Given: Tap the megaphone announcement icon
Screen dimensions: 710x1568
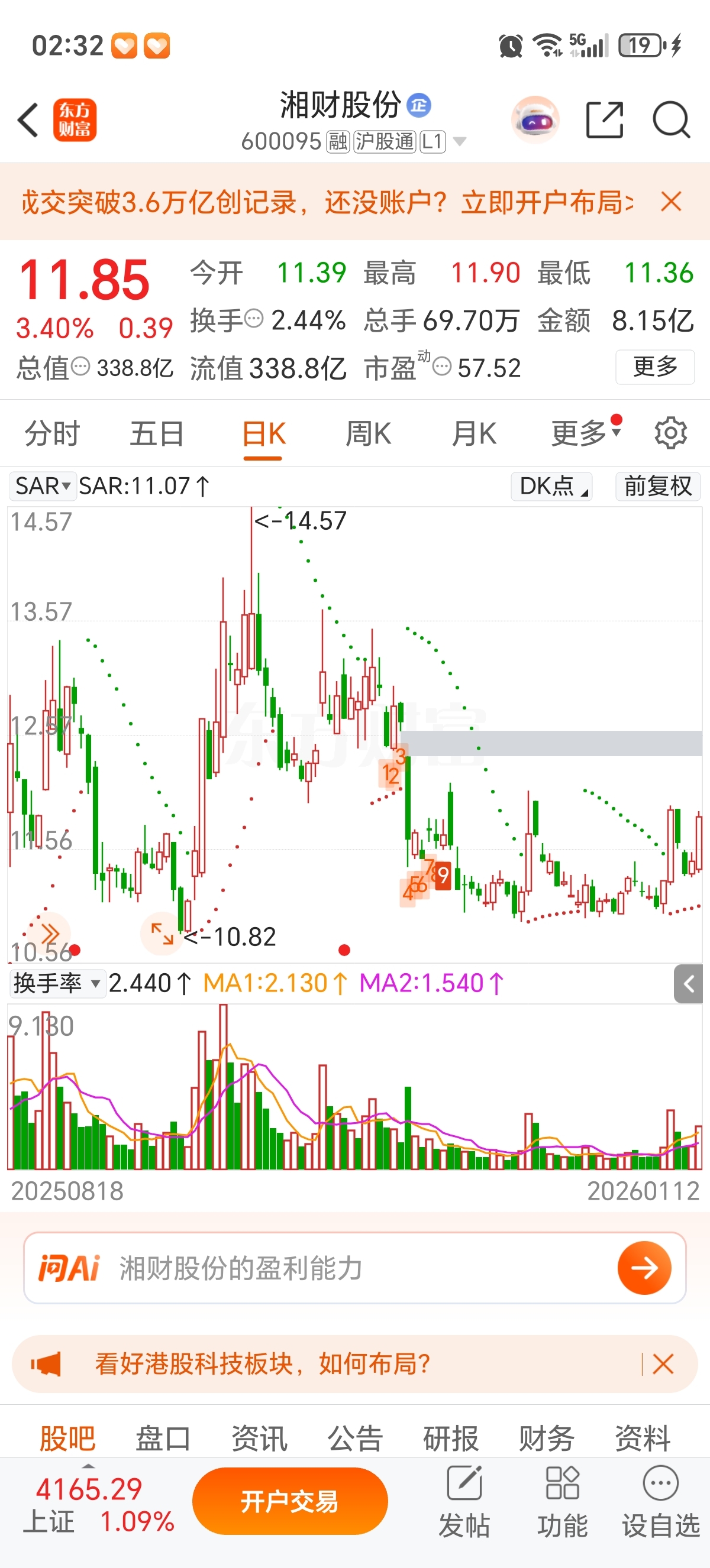Looking at the screenshot, I should (46, 1364).
